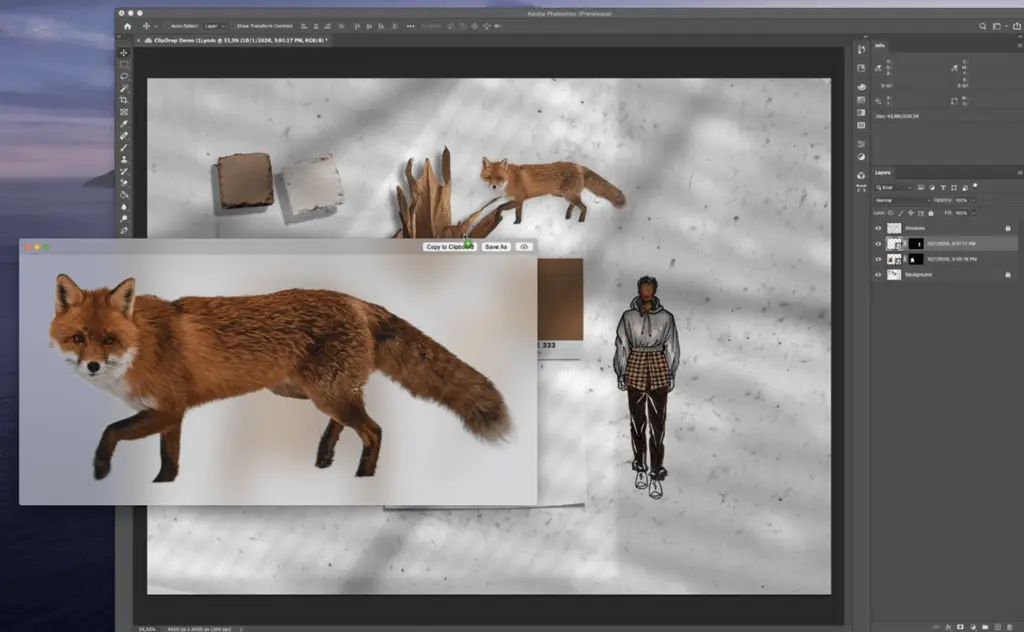Add layer style with fx icon
Image resolution: width=1024 pixels, height=632 pixels.
[x=948, y=627]
